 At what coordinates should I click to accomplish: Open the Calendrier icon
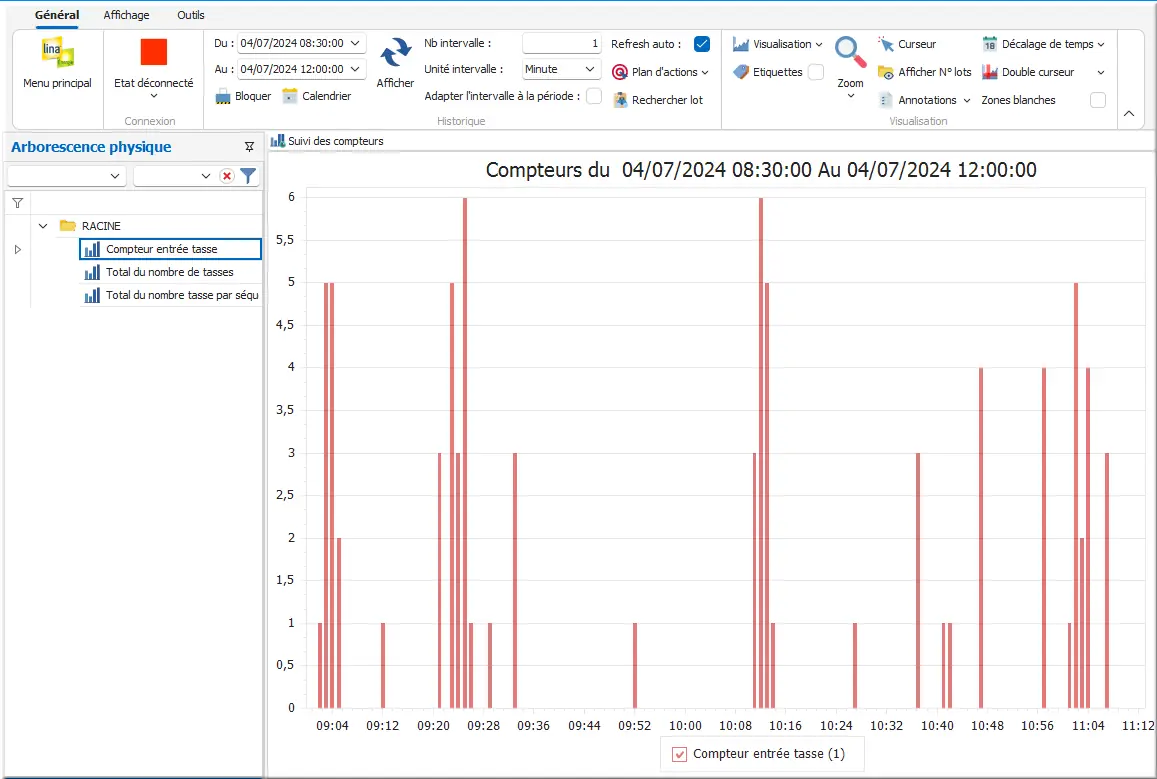point(290,97)
